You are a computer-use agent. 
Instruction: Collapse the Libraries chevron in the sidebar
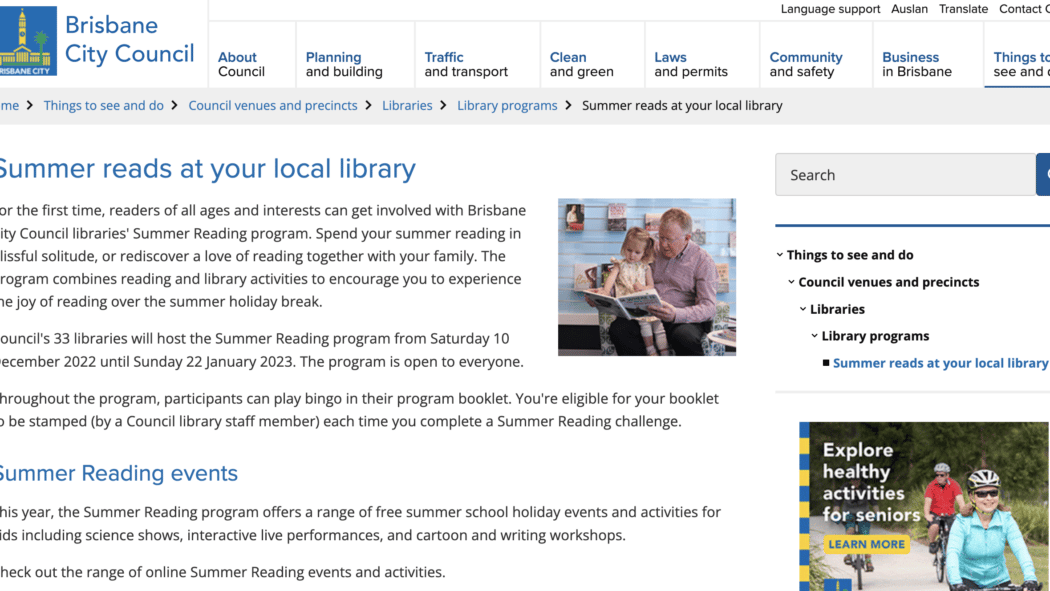click(x=803, y=309)
